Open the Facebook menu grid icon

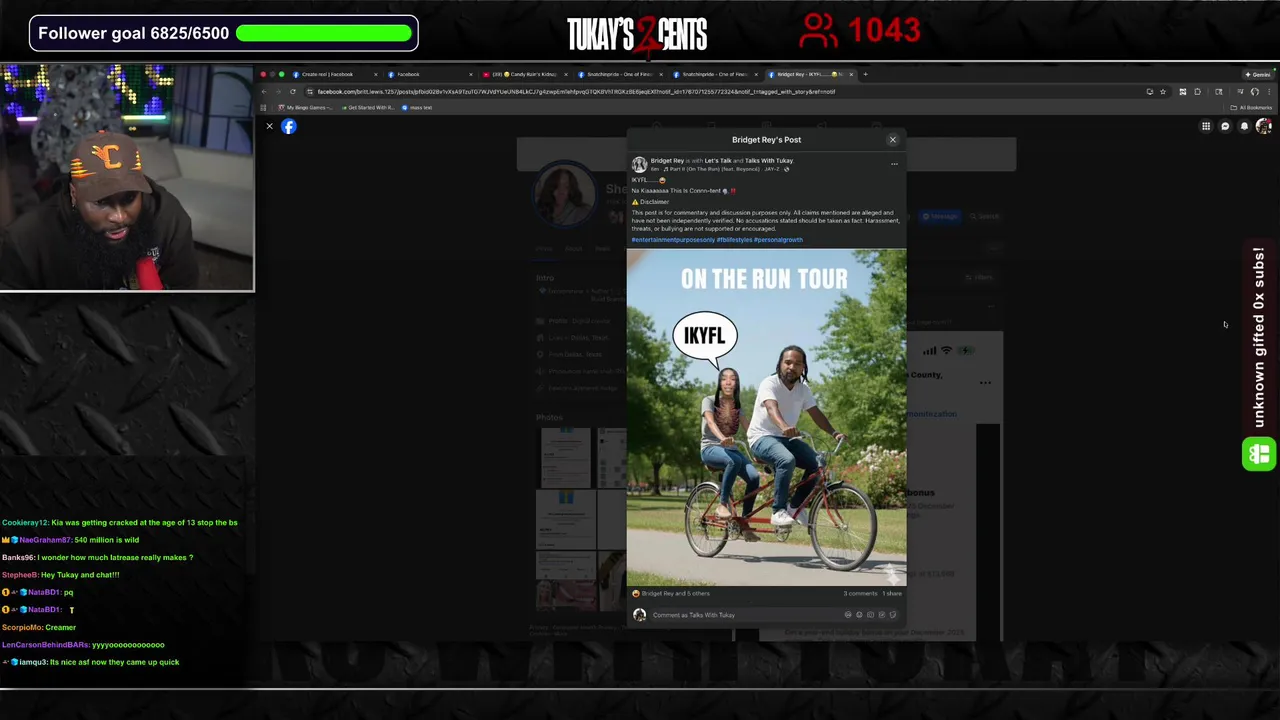pyautogui.click(x=1206, y=126)
